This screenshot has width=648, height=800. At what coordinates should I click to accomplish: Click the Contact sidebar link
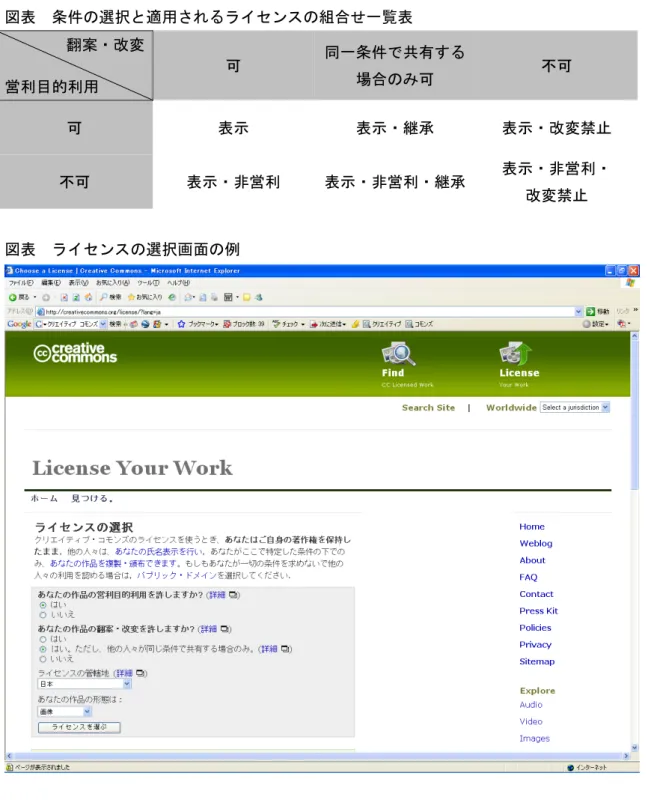536,594
